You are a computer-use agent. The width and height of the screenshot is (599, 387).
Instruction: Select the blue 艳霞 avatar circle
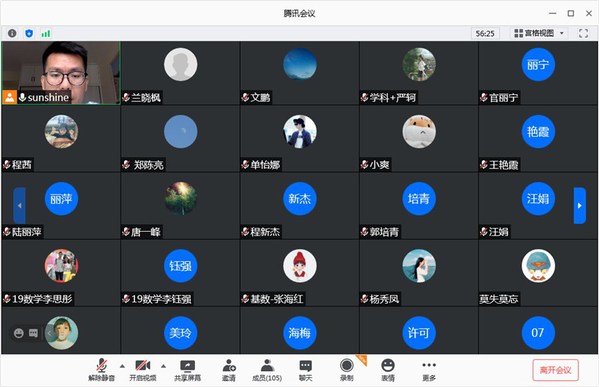(538, 131)
